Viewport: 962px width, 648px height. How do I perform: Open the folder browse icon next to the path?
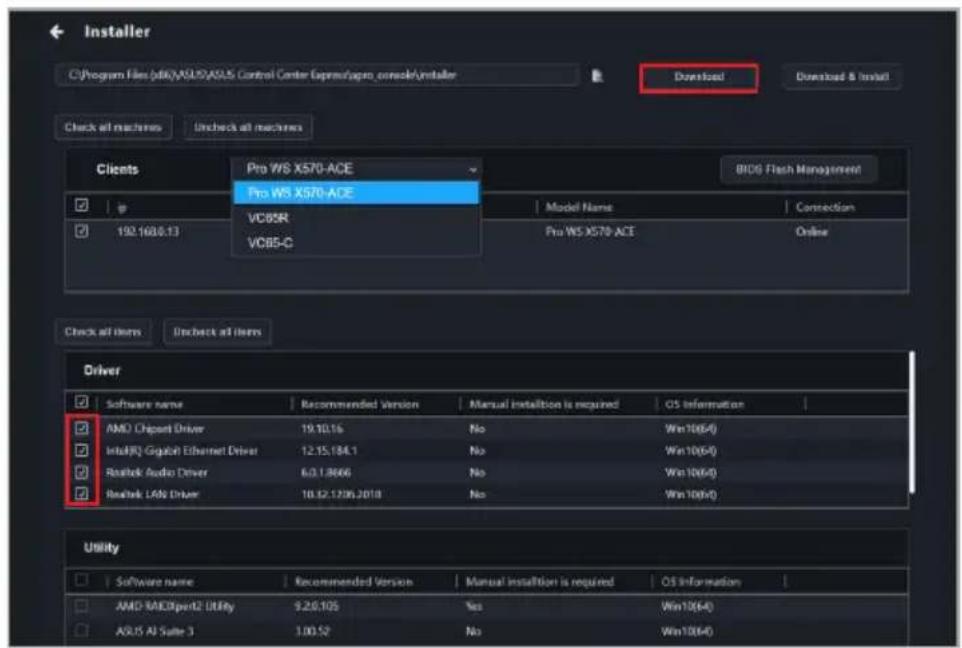[x=597, y=76]
